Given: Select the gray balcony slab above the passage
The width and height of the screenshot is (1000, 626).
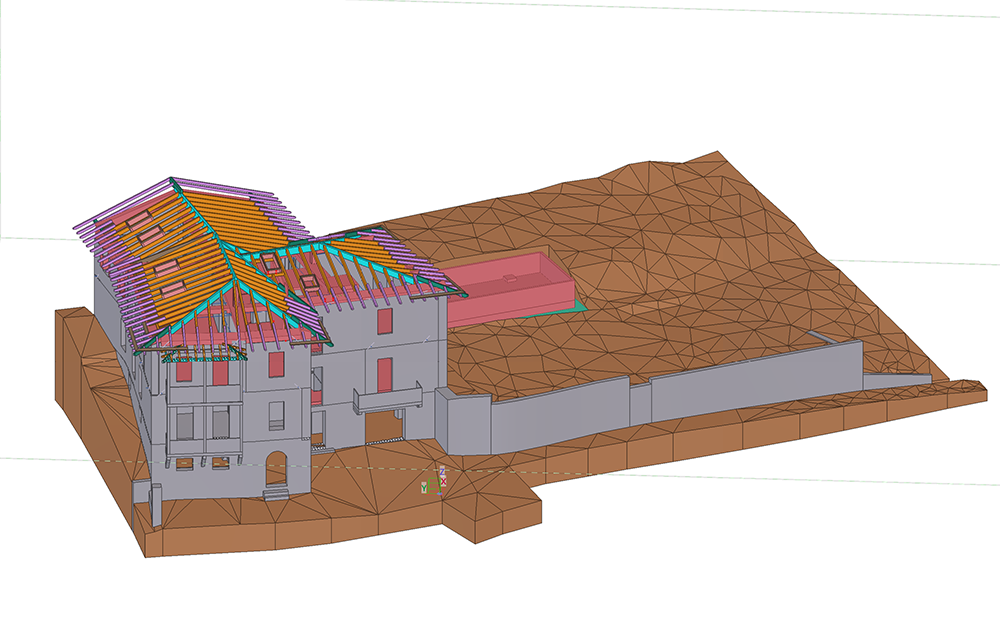Looking at the screenshot, I should click(388, 398).
